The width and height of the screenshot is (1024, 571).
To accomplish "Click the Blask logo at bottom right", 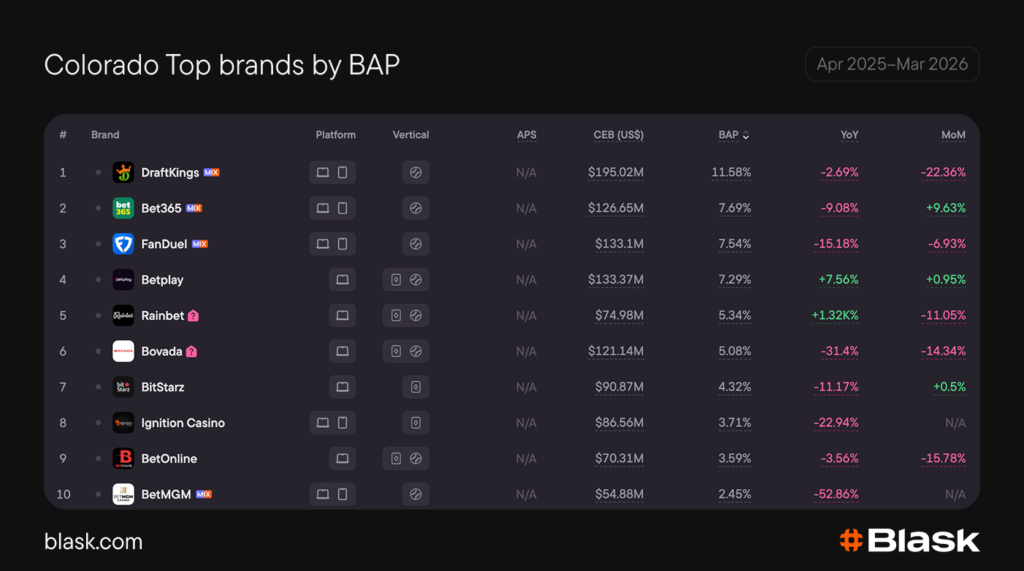I will pos(909,541).
